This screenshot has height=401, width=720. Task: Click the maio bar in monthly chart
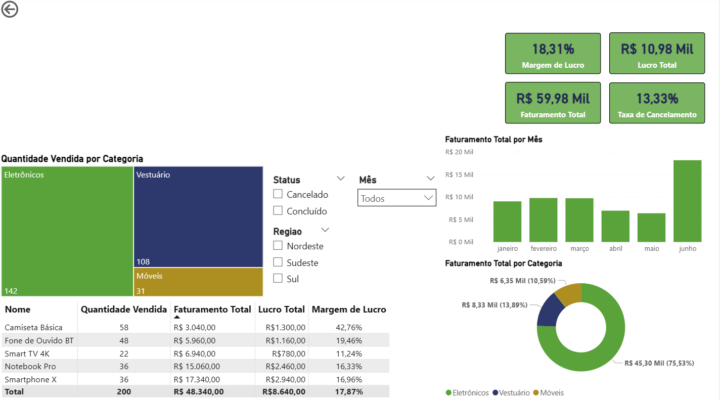click(652, 227)
